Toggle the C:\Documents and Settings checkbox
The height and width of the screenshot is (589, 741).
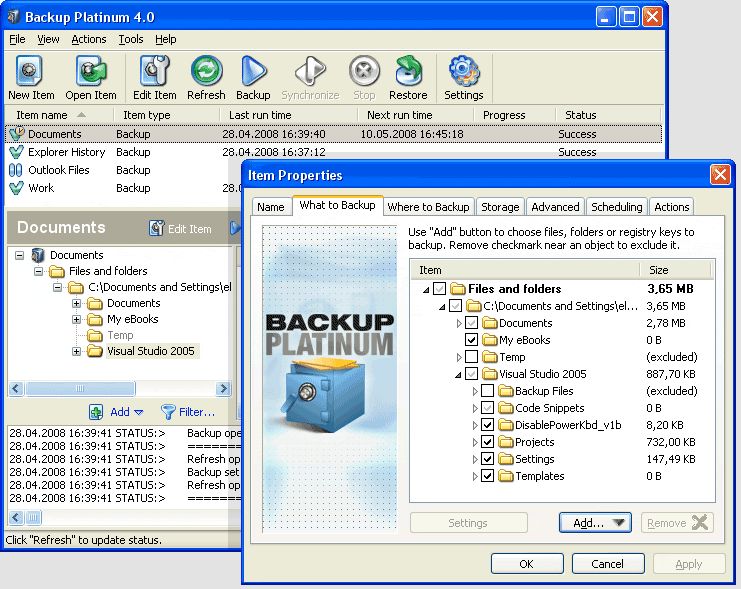click(456, 306)
